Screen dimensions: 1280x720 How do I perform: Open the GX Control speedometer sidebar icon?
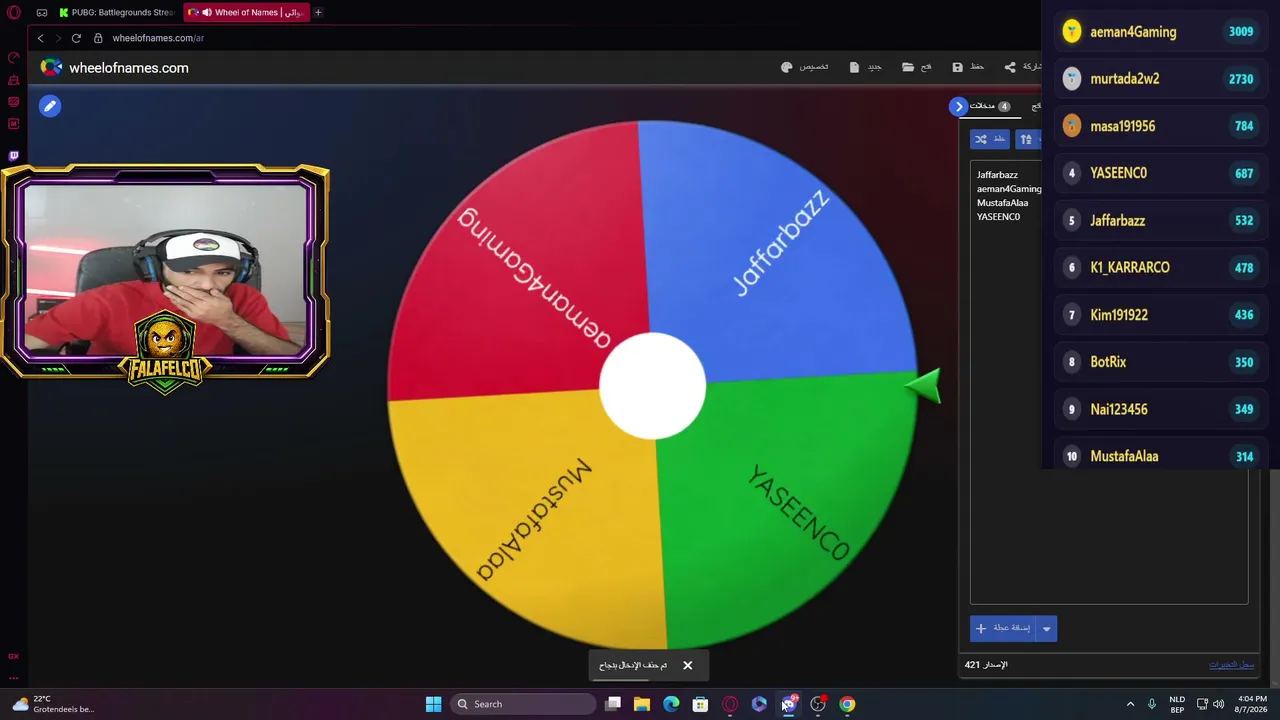click(x=14, y=58)
